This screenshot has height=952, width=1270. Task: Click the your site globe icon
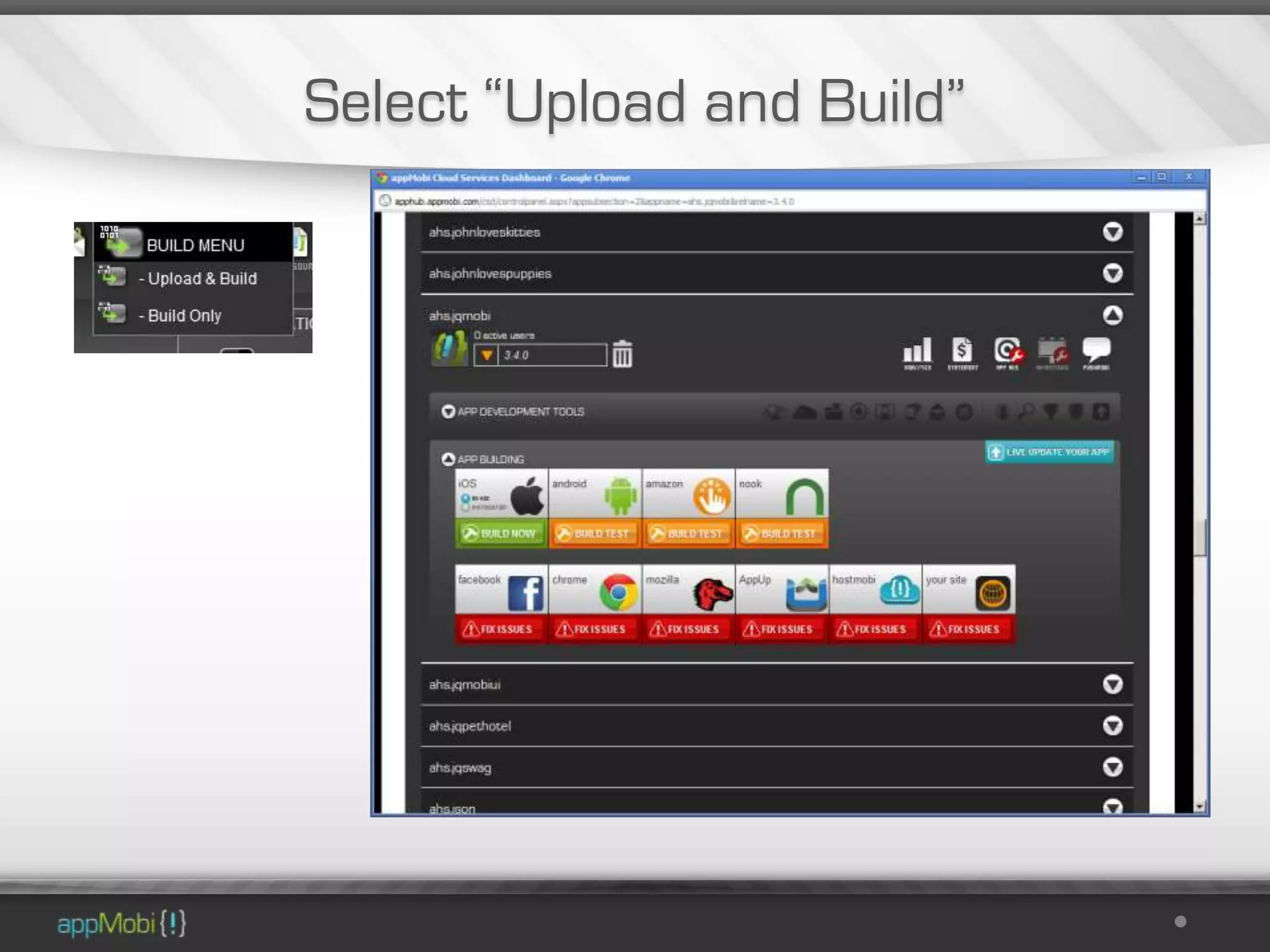point(993,593)
